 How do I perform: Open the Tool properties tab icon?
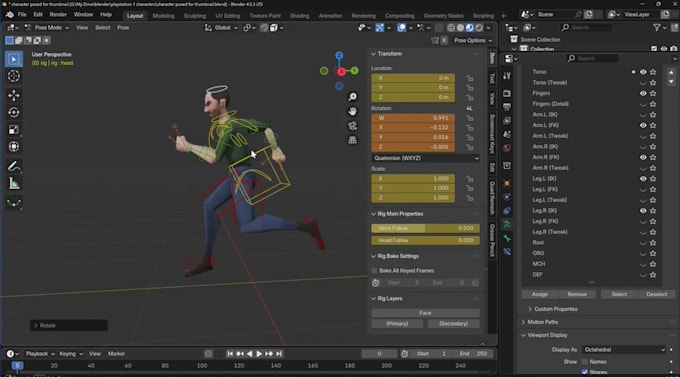click(x=507, y=76)
